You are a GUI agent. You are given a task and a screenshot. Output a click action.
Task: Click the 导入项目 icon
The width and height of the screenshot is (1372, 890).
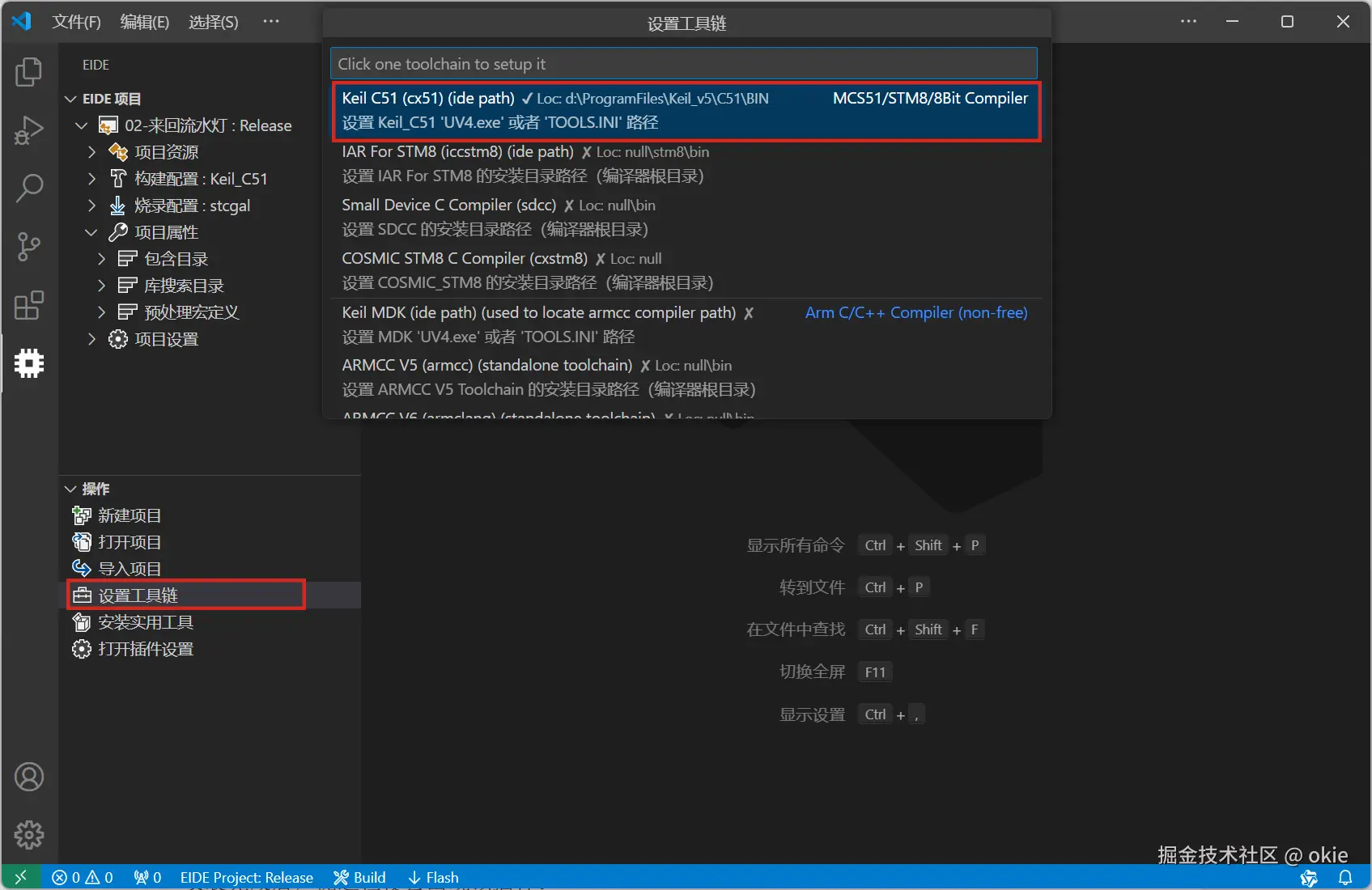pos(82,569)
